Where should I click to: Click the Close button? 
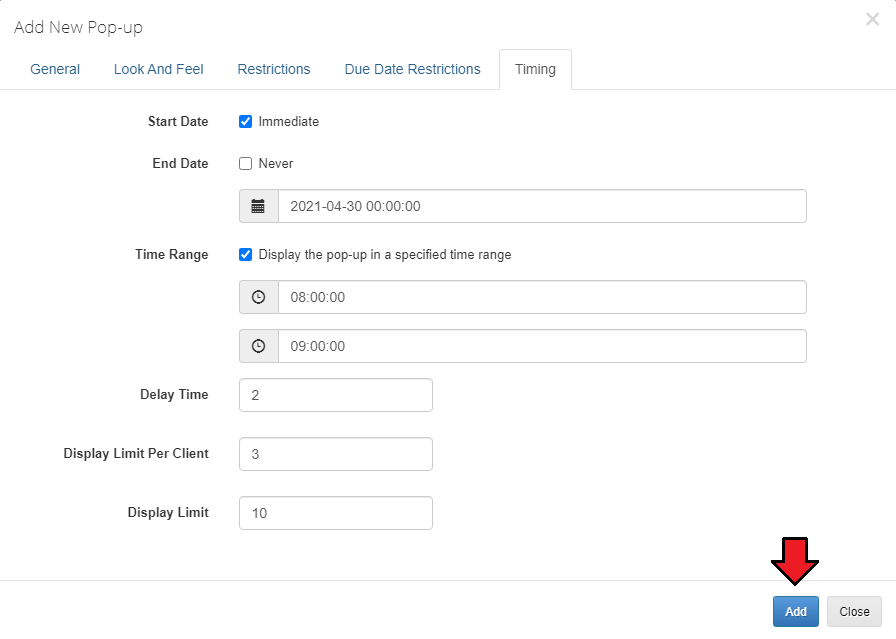[x=854, y=612]
